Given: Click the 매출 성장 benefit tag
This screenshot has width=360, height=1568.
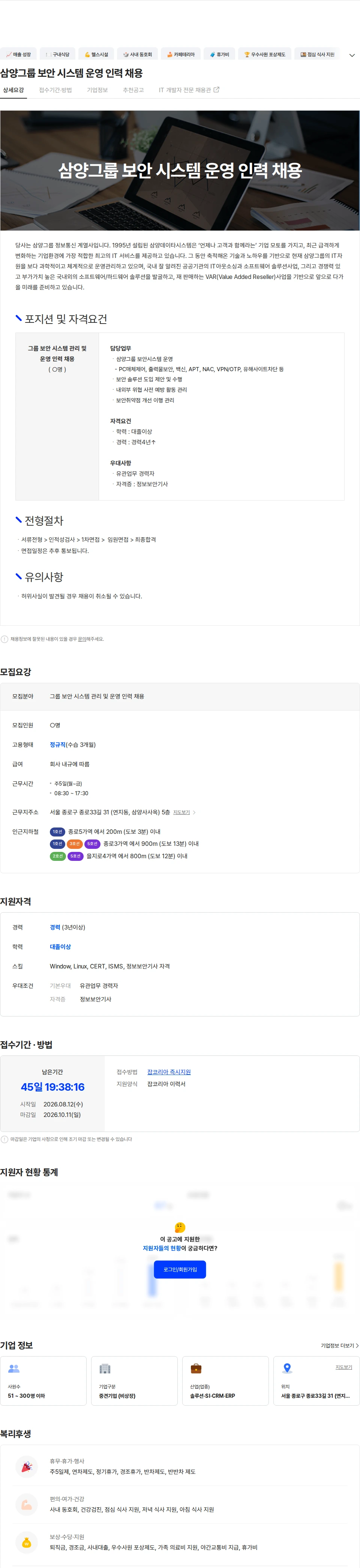Looking at the screenshot, I should tap(18, 54).
